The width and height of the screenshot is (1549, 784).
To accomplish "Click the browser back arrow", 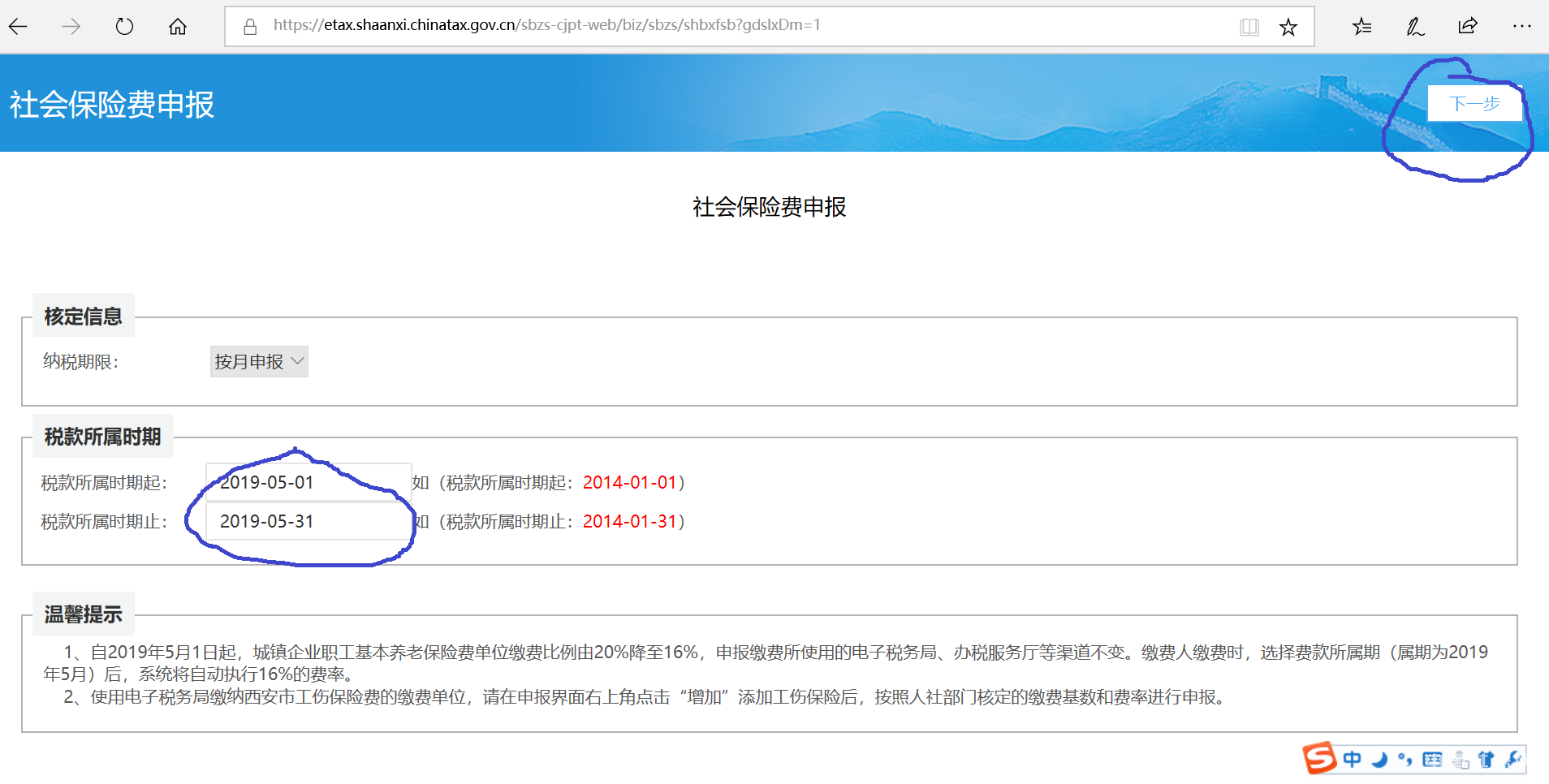I will click(19, 27).
